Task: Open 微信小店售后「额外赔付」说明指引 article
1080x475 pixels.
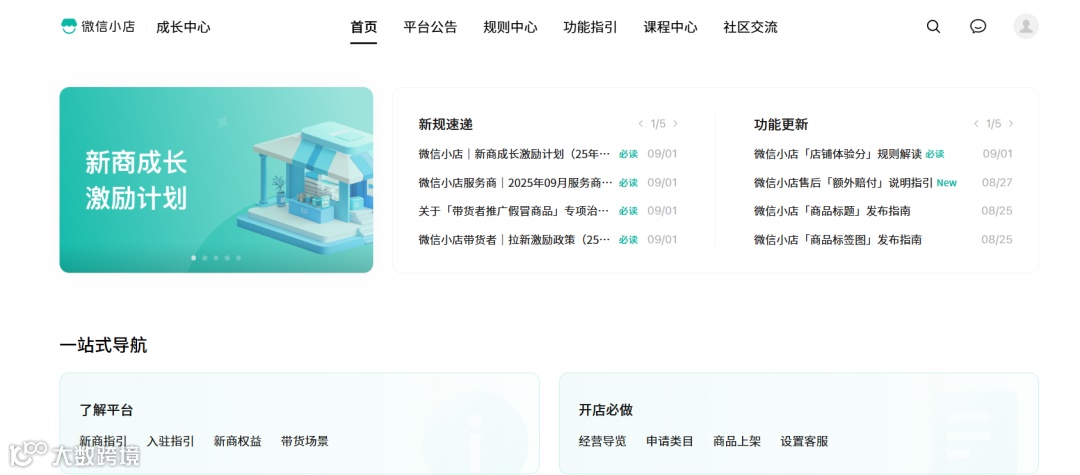Action: click(x=843, y=183)
